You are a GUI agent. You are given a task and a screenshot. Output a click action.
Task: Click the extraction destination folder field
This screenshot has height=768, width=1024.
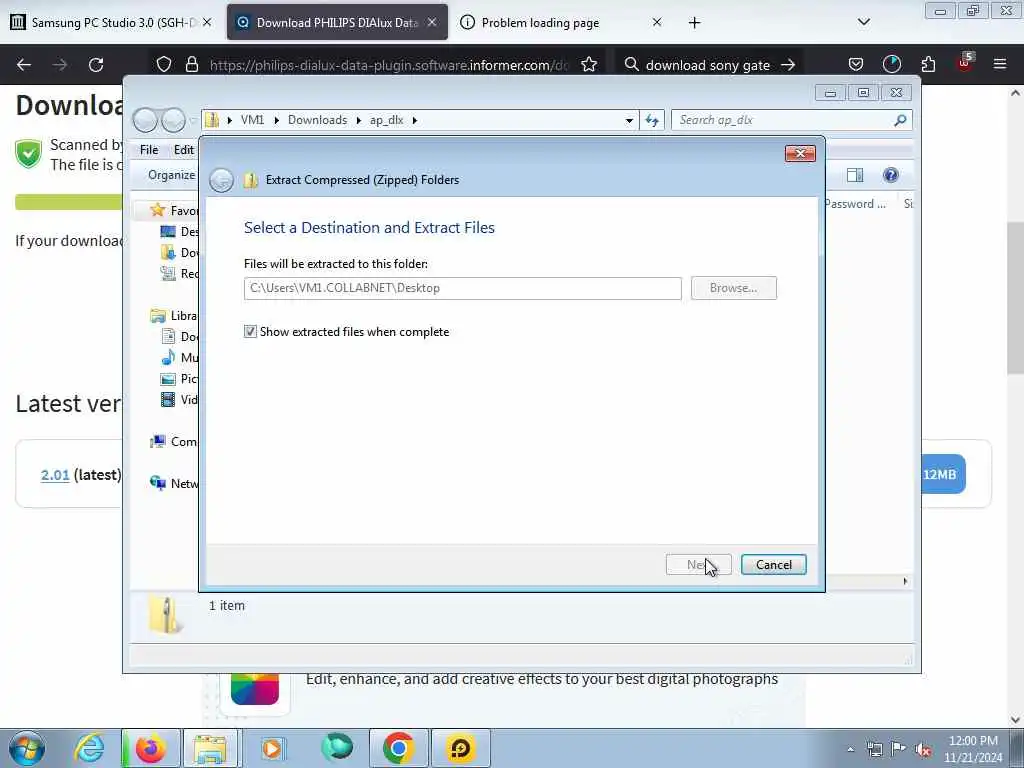coord(462,288)
